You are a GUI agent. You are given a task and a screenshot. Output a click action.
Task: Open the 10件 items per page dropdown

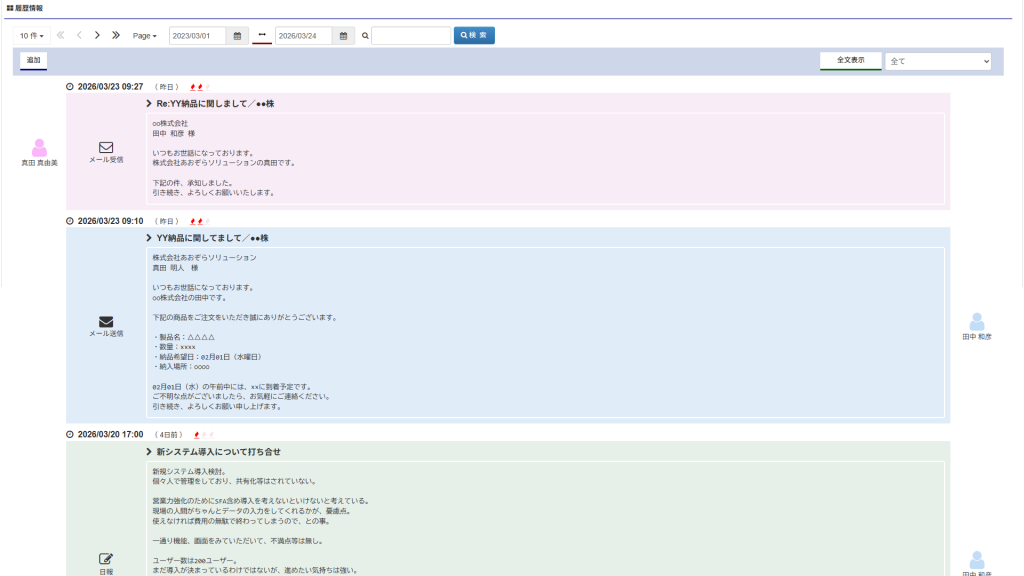(32, 36)
